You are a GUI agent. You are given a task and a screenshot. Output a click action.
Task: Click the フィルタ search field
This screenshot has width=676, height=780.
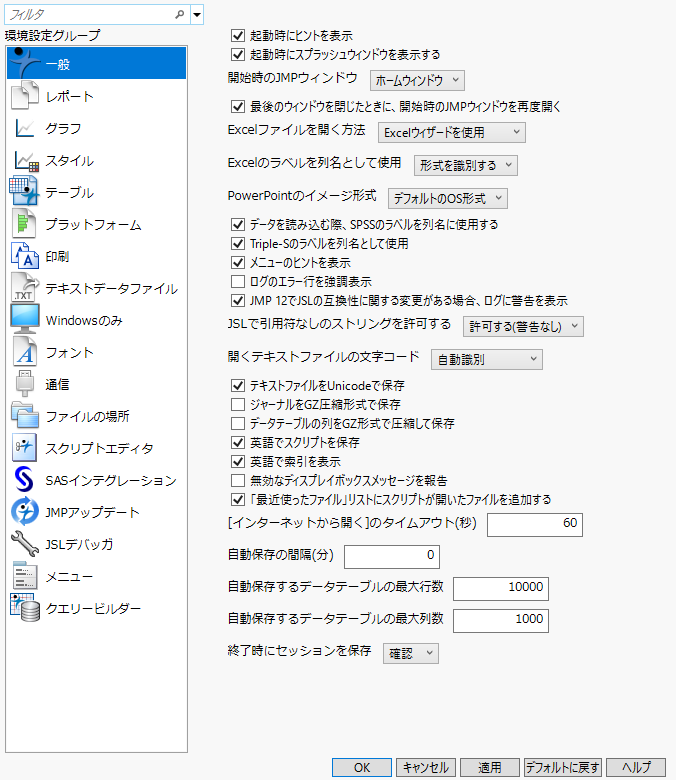(x=95, y=14)
